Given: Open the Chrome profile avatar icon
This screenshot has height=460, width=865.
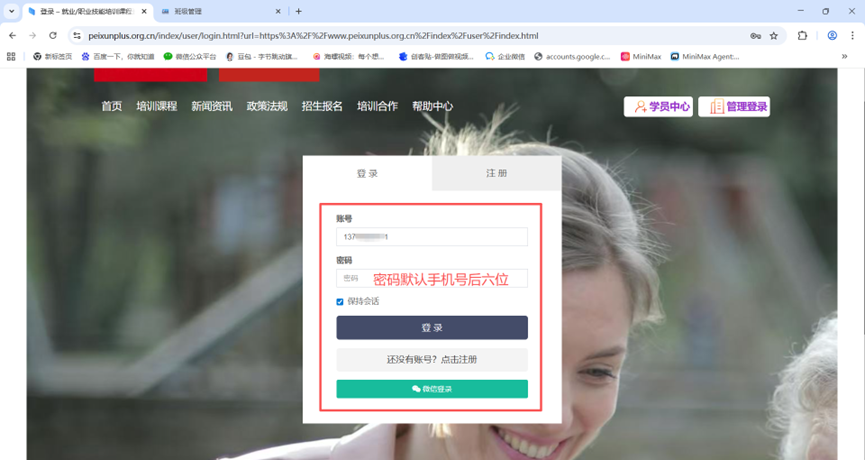Looking at the screenshot, I should click(831, 35).
